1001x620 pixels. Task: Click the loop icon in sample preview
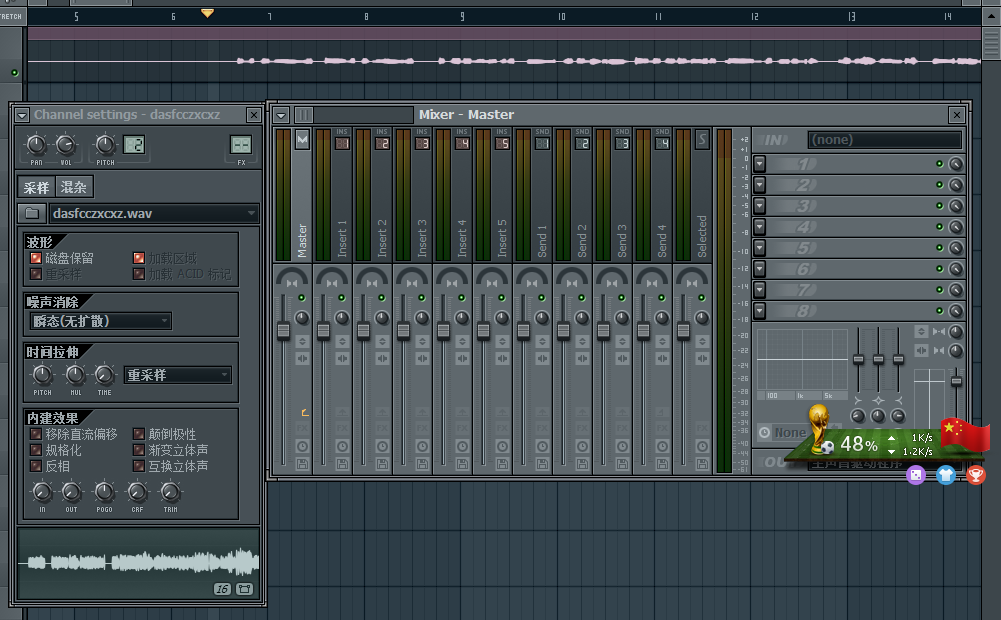[245, 589]
